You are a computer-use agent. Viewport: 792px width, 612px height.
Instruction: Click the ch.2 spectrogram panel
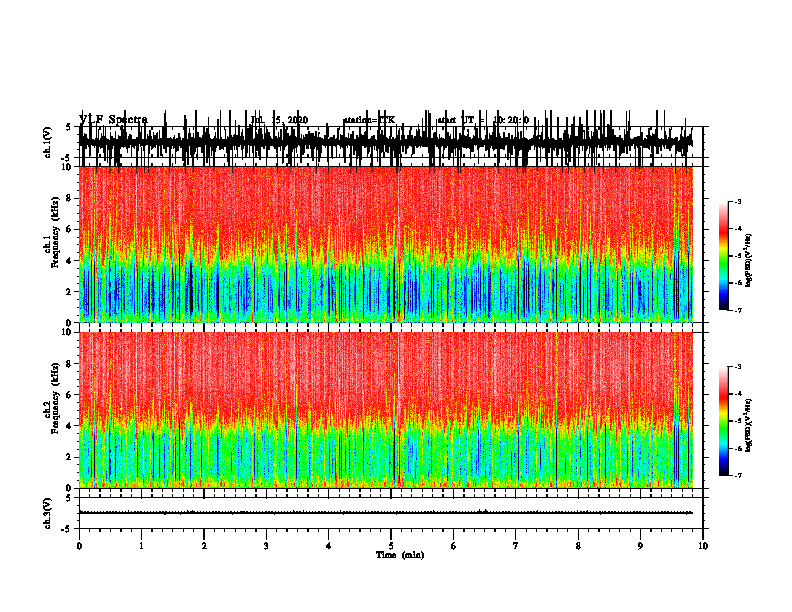(385, 410)
